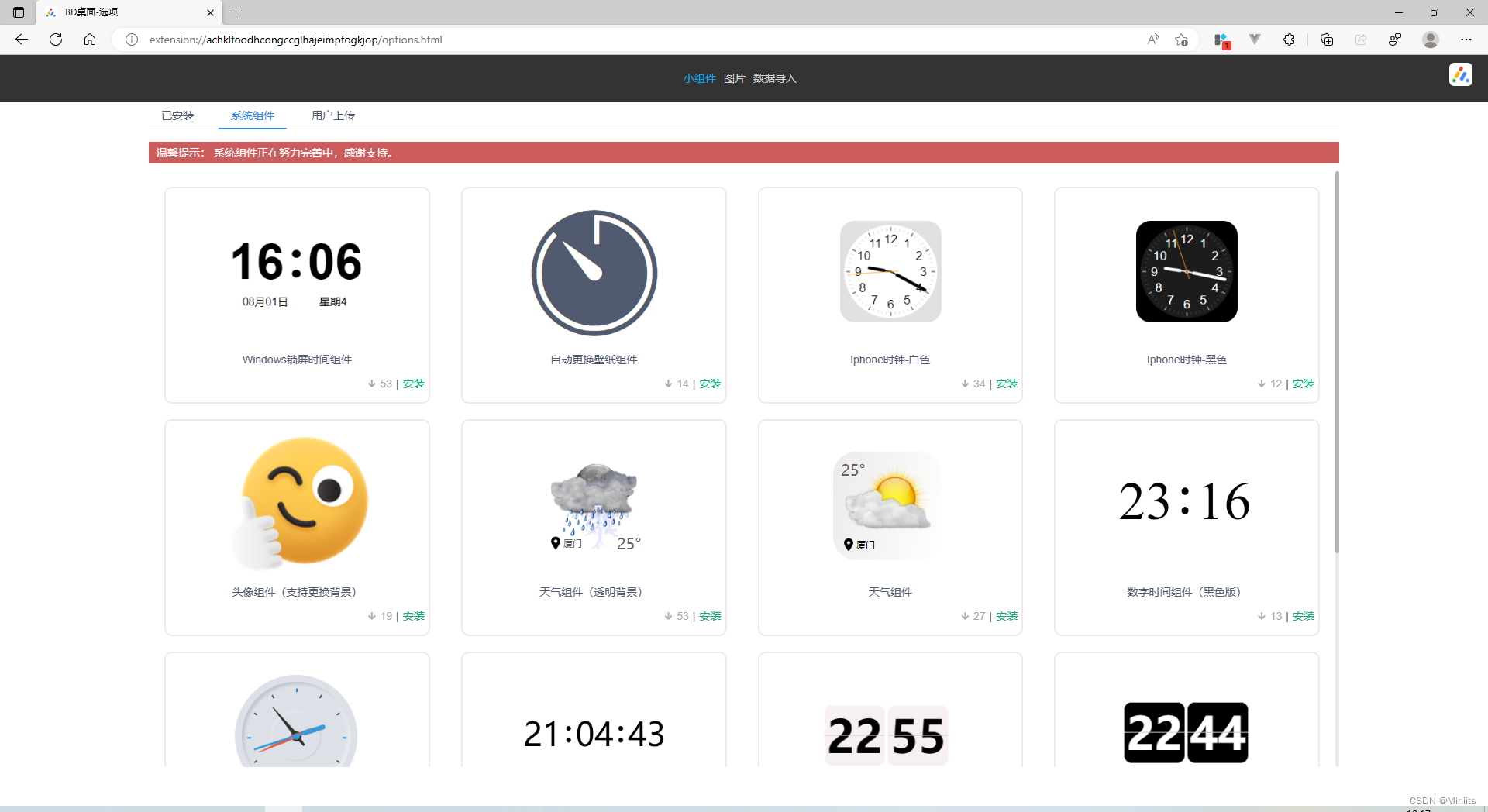The image size is (1488, 812).
Task: Install the Iphone时钟-黑色 widget
Action: 1304,384
